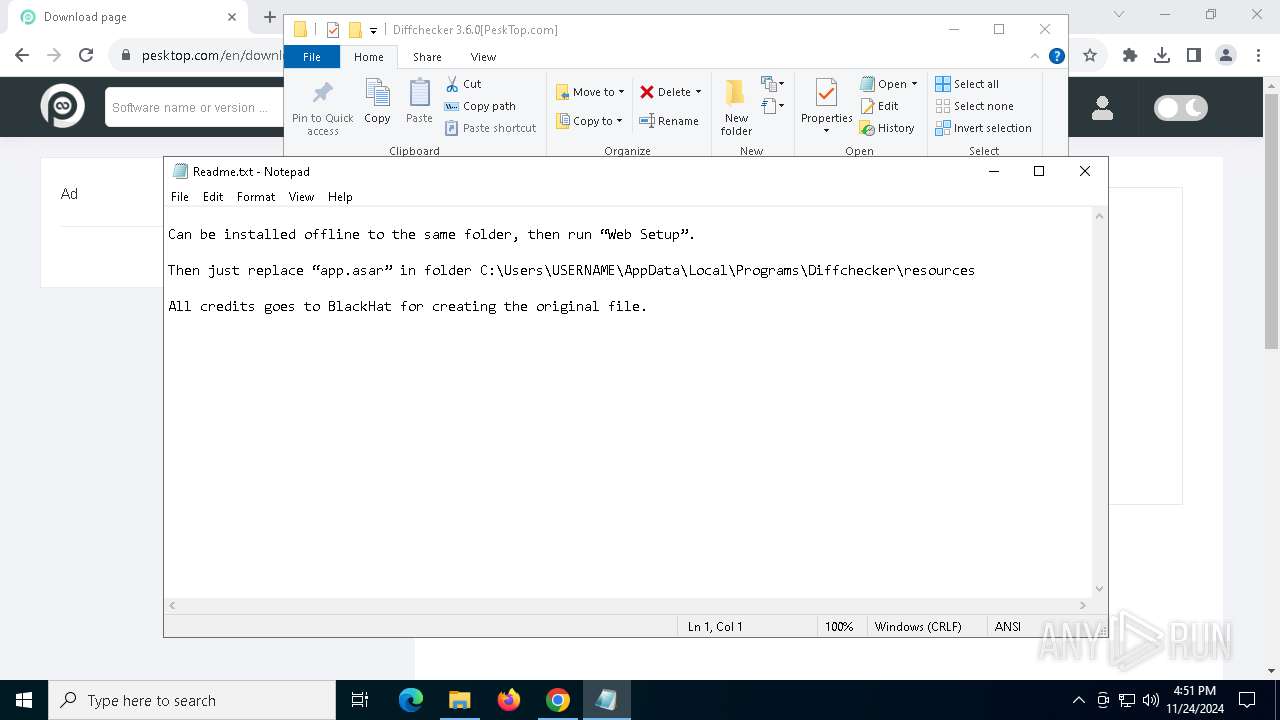Viewport: 1280px width, 720px height.
Task: Open a new Chrome tab
Action: point(269,17)
